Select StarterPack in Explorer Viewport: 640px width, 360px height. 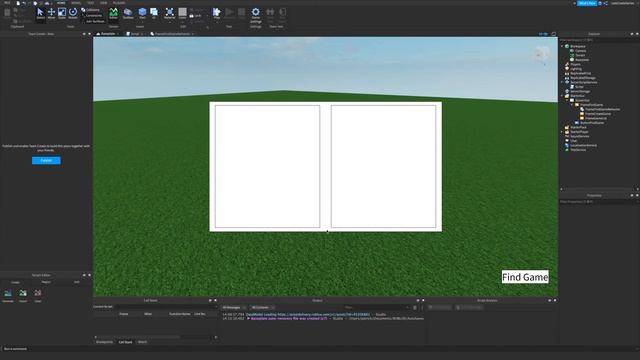click(x=578, y=127)
